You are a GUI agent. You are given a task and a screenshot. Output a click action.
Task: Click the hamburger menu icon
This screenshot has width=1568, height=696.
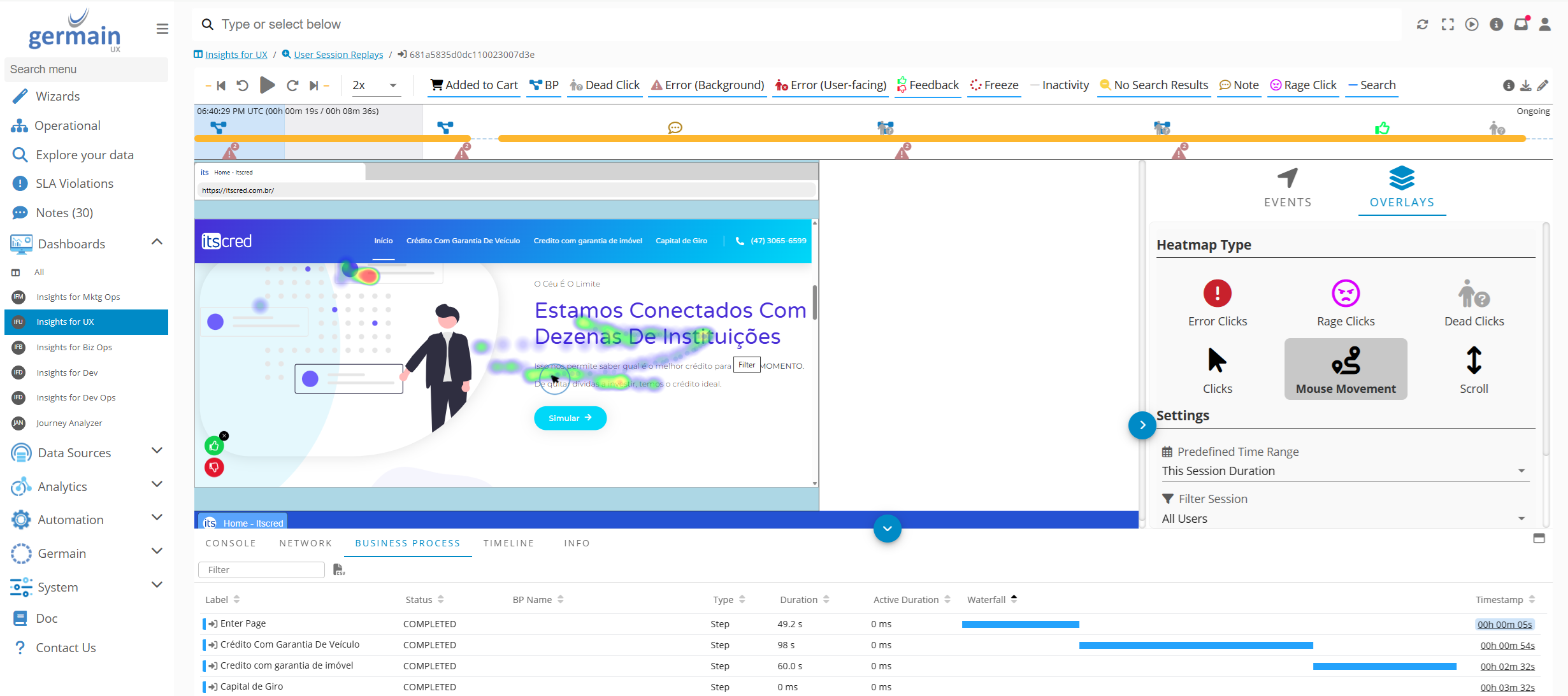pyautogui.click(x=162, y=29)
